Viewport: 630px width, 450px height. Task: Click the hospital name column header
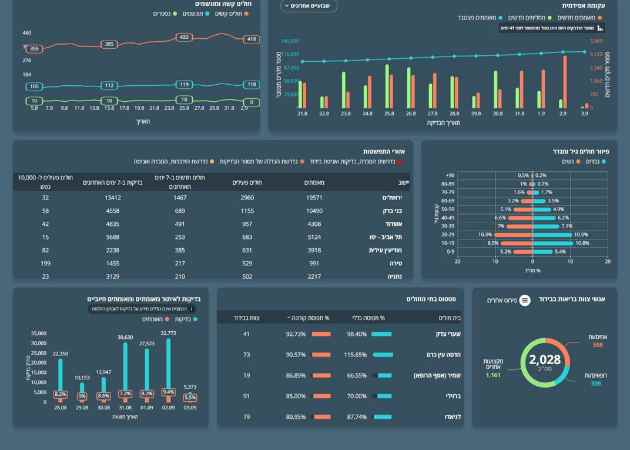pyautogui.click(x=450, y=318)
